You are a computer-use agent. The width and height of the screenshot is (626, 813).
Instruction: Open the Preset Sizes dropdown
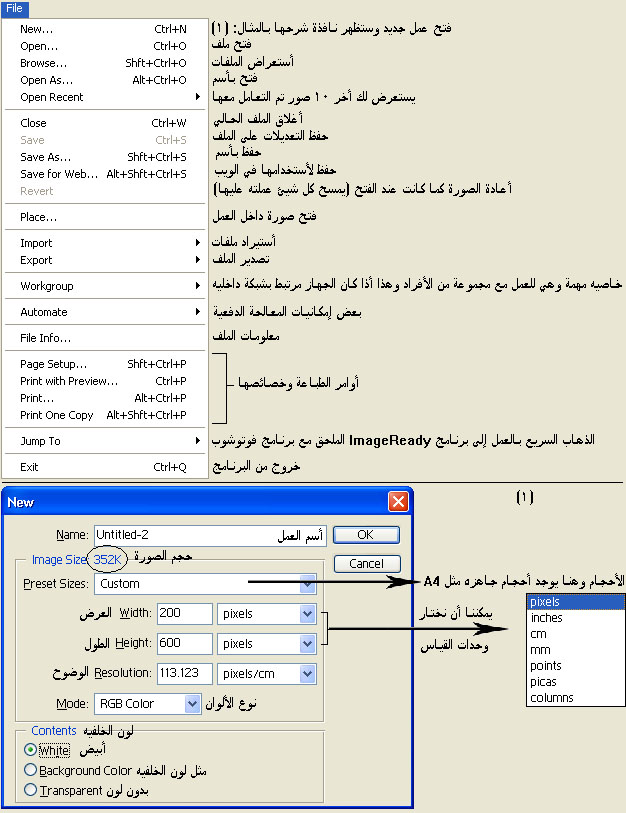click(205, 584)
